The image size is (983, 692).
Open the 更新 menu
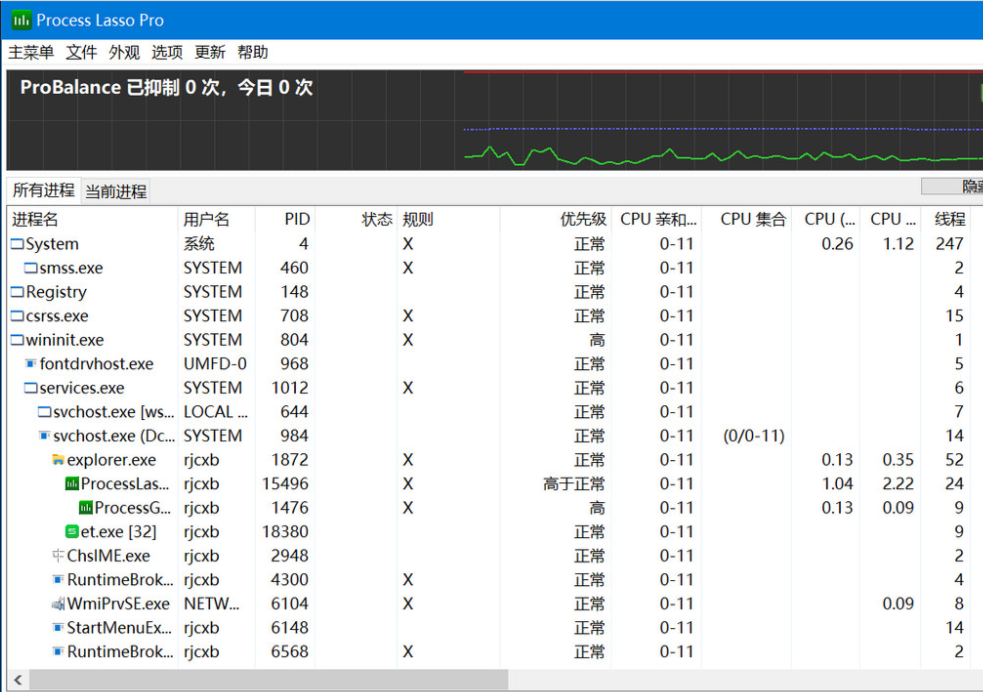209,52
